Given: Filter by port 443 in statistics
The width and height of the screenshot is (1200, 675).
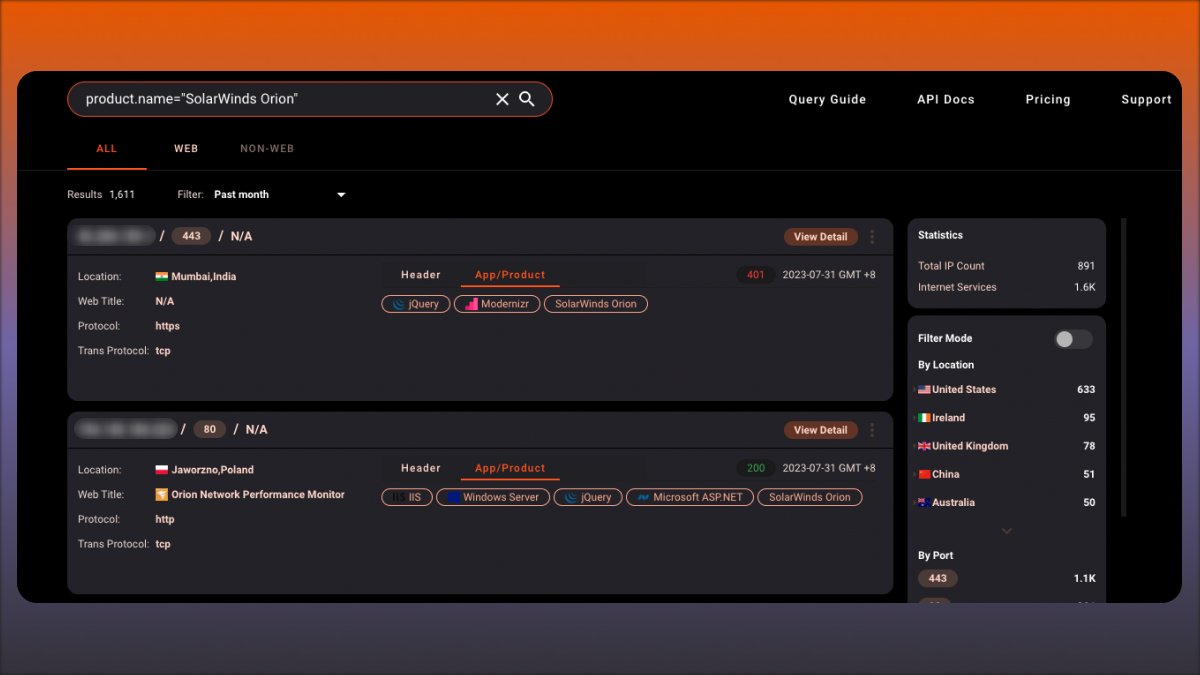Looking at the screenshot, I should point(938,578).
